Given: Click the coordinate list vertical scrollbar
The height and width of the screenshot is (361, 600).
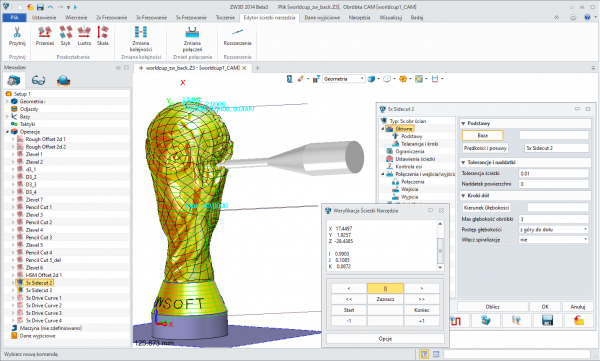Looking at the screenshot, I should [440, 245].
